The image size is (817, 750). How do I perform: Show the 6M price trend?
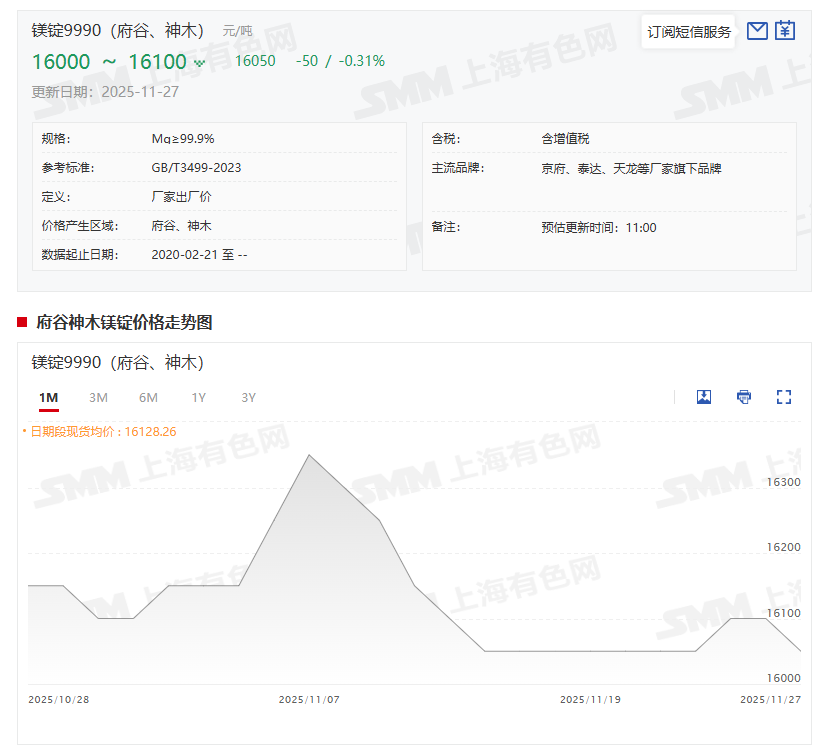pos(148,398)
